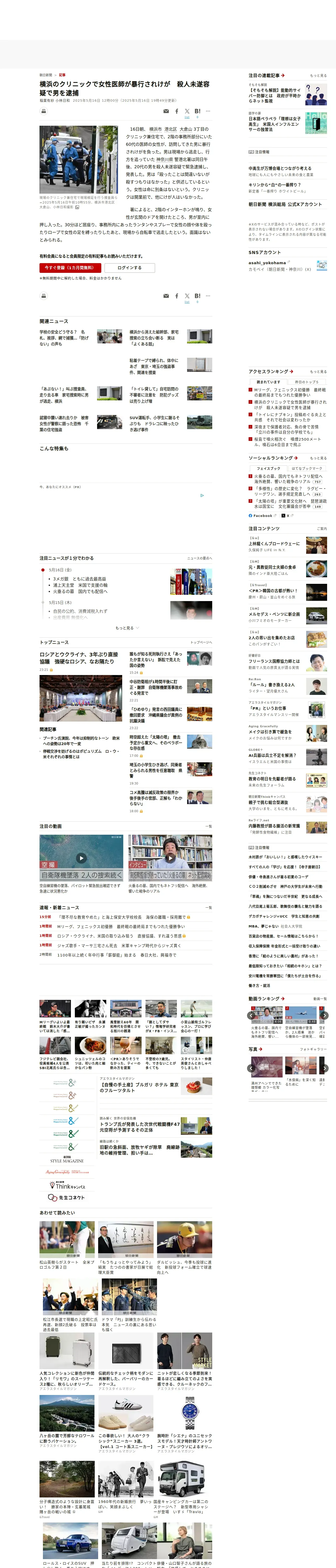Open 一覧 link beside 注目の動画
336x1568 pixels.
[209, 827]
